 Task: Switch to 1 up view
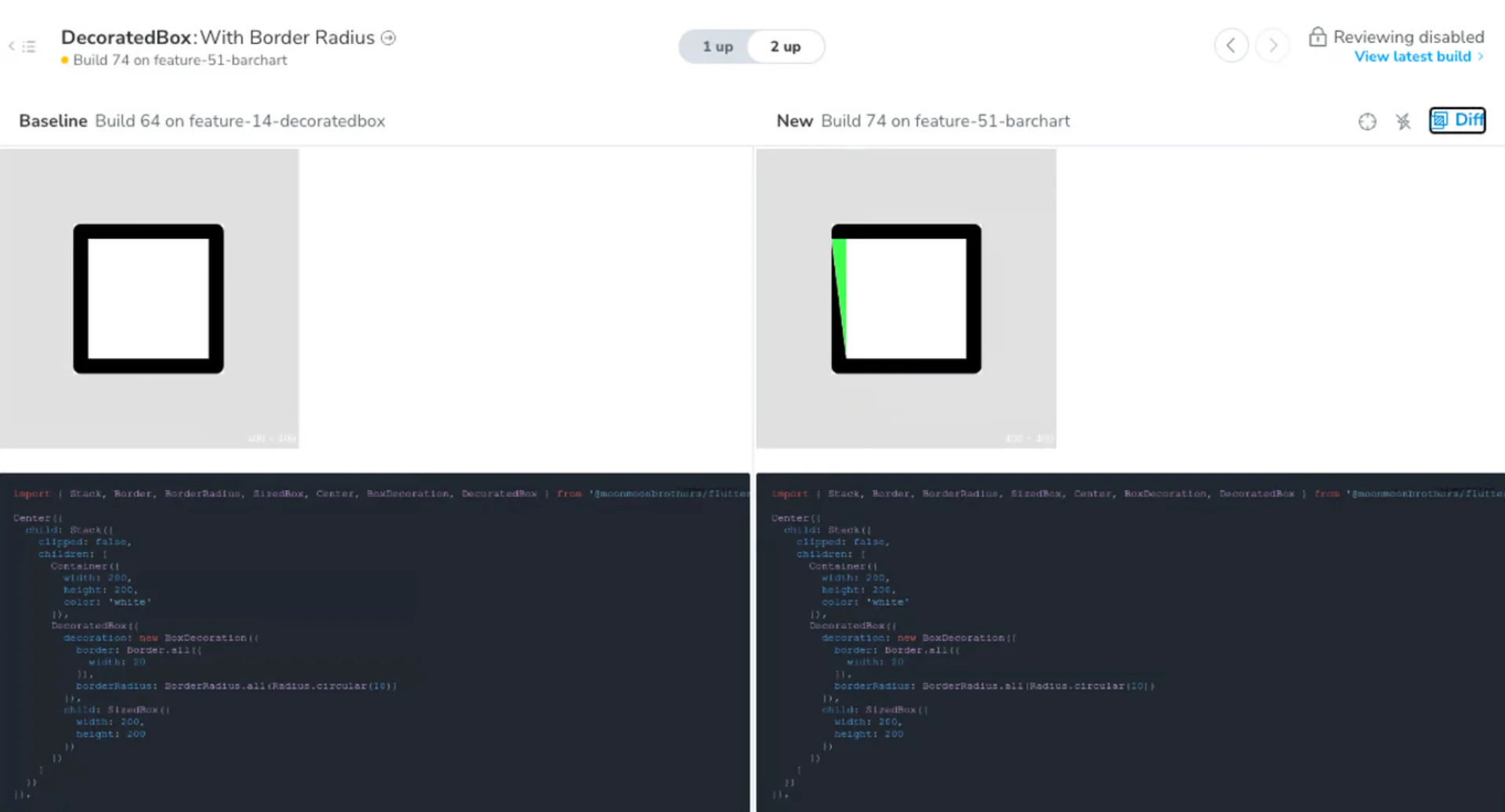coord(717,46)
